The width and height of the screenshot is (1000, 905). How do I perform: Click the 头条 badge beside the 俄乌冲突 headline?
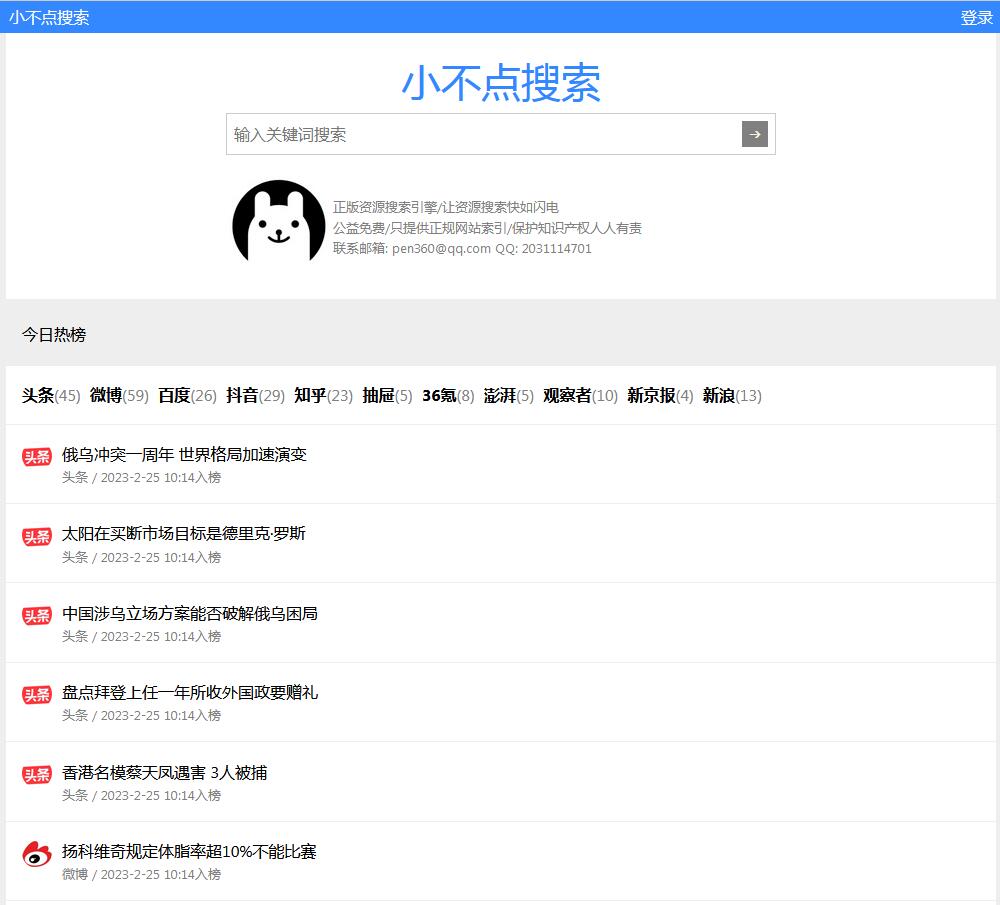(36, 456)
